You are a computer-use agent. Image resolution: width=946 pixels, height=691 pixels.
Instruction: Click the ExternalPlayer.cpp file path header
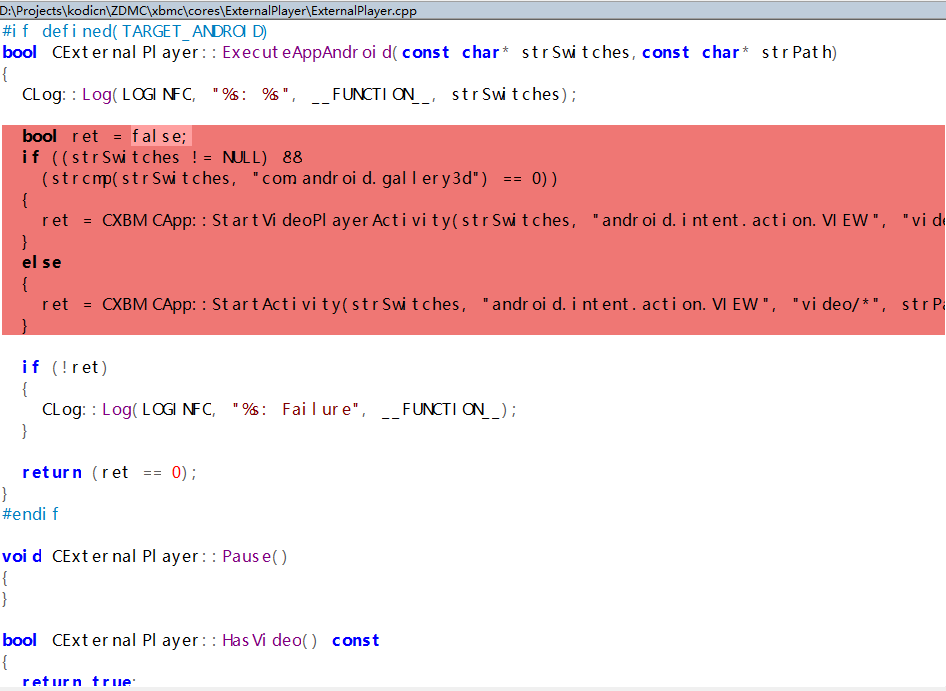pyautogui.click(x=208, y=11)
